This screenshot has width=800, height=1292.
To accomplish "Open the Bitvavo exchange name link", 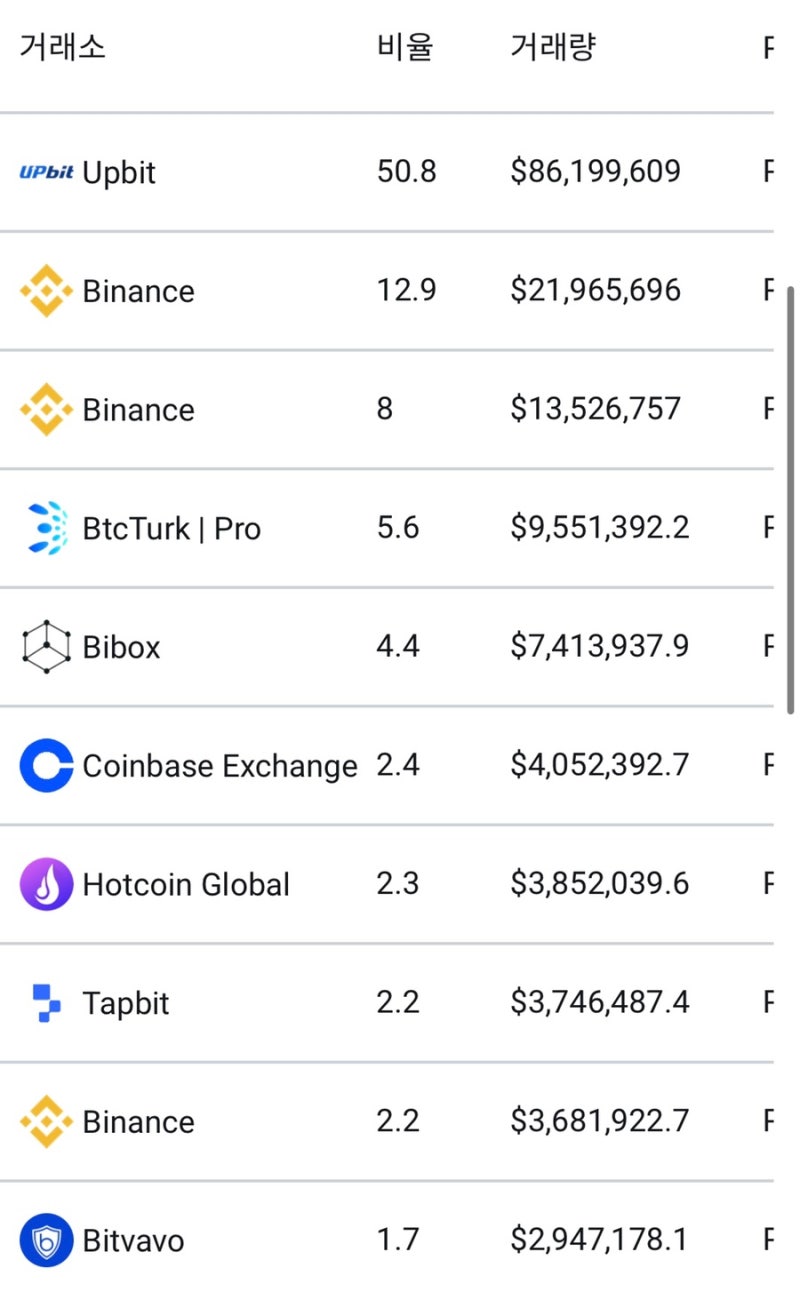I will pos(133,1241).
